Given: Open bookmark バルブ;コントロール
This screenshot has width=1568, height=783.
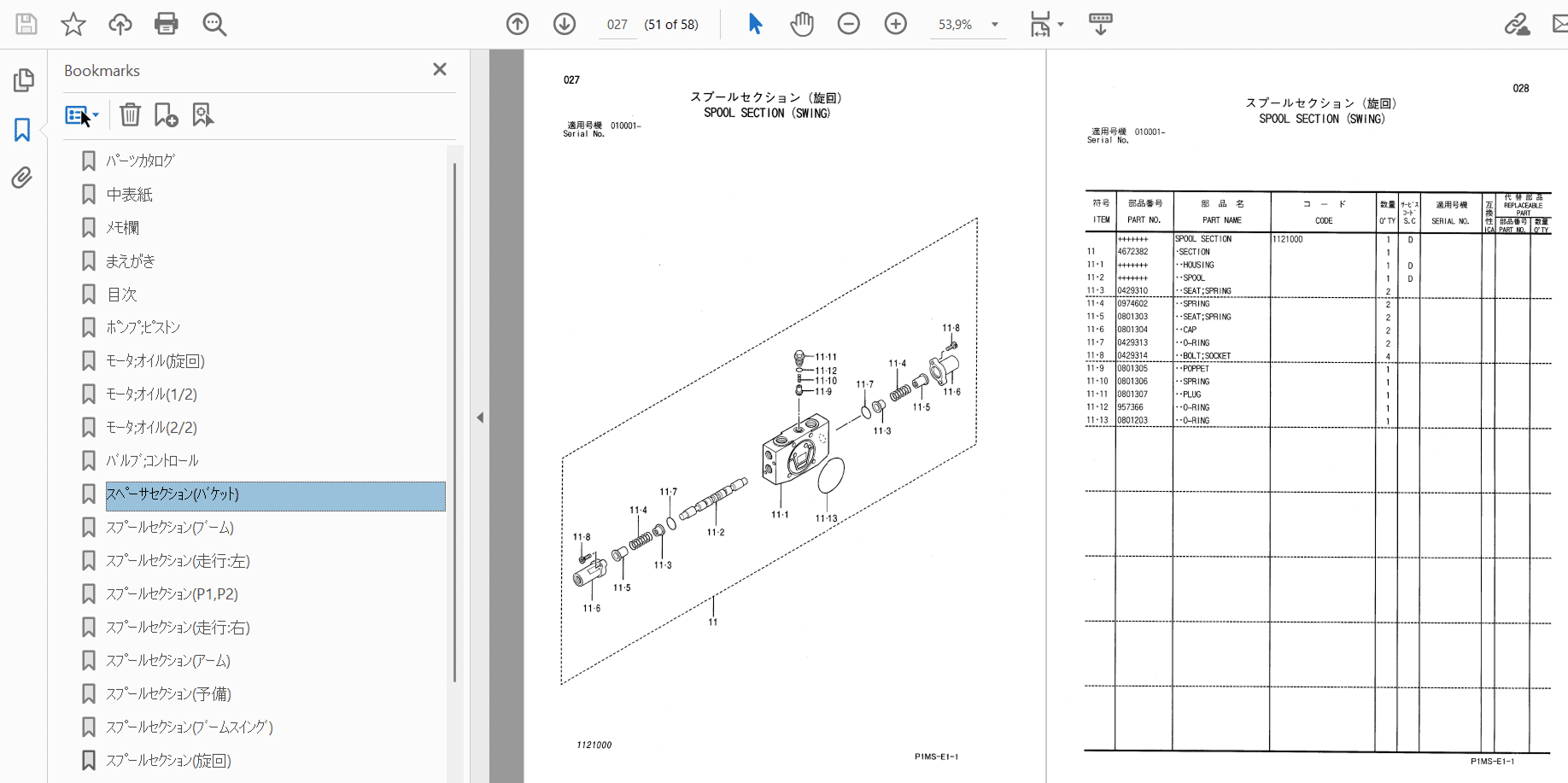Looking at the screenshot, I should coord(152,461).
